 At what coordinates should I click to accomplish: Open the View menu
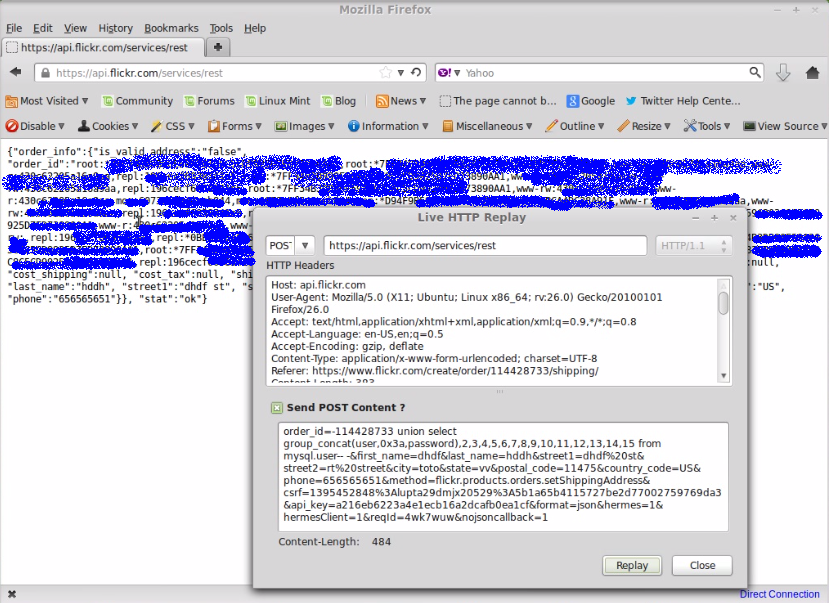click(75, 28)
